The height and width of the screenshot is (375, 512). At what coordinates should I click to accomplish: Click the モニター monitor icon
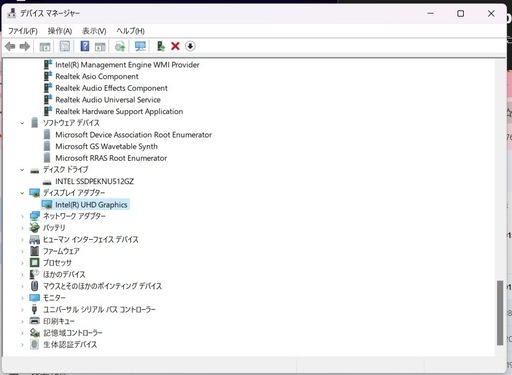[34, 298]
